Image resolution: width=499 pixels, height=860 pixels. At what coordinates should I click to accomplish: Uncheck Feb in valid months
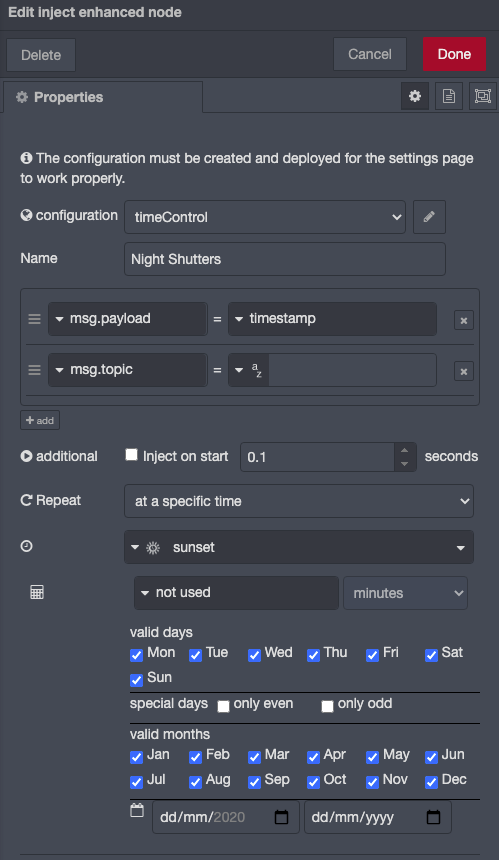pos(195,757)
